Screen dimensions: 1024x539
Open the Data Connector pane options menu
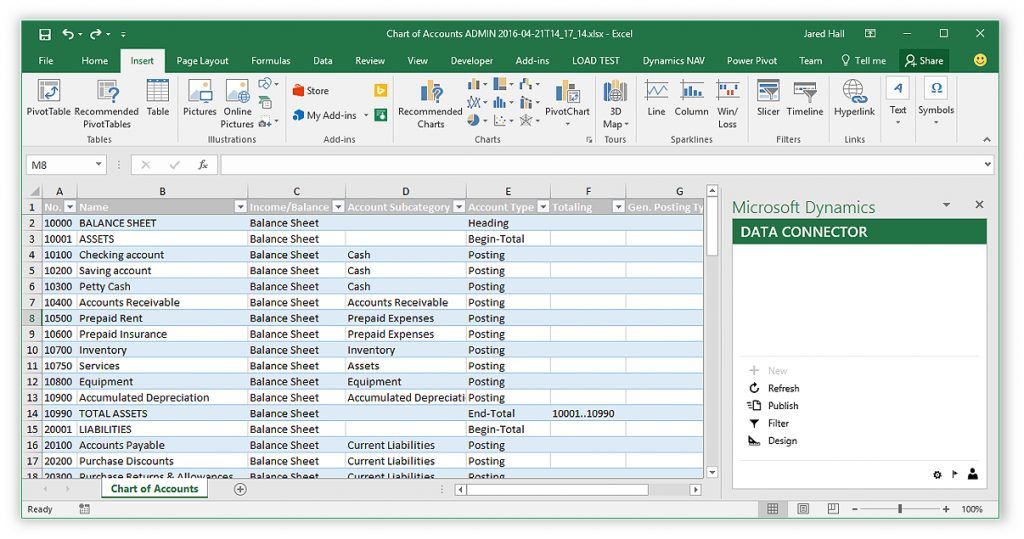pyautogui.click(x=946, y=205)
